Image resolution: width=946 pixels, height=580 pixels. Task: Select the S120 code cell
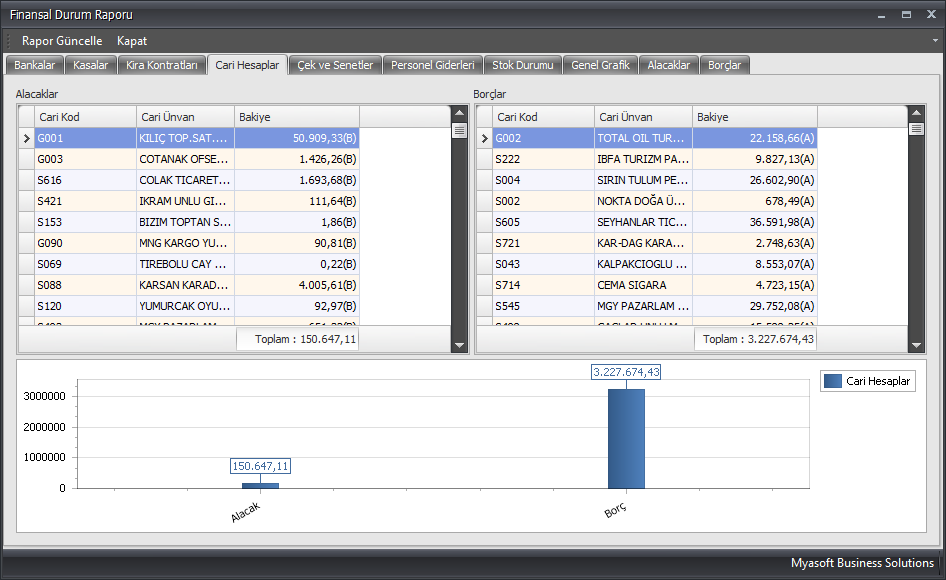click(86, 306)
